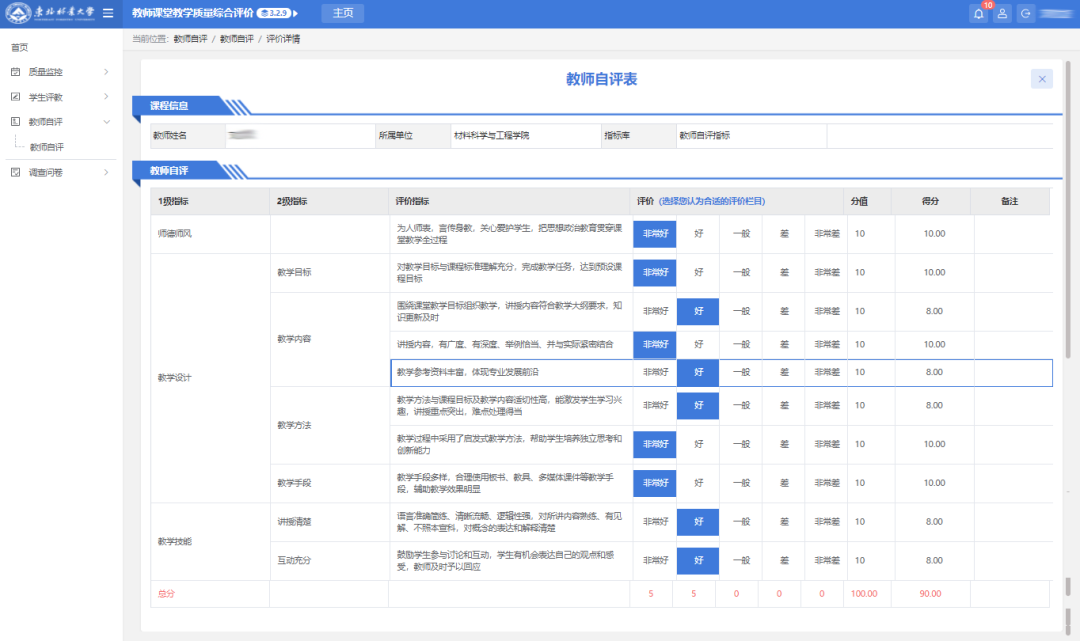The width and height of the screenshot is (1080, 641).
Task: Click the 学生评教 icon in sidebar
Action: tap(15, 97)
